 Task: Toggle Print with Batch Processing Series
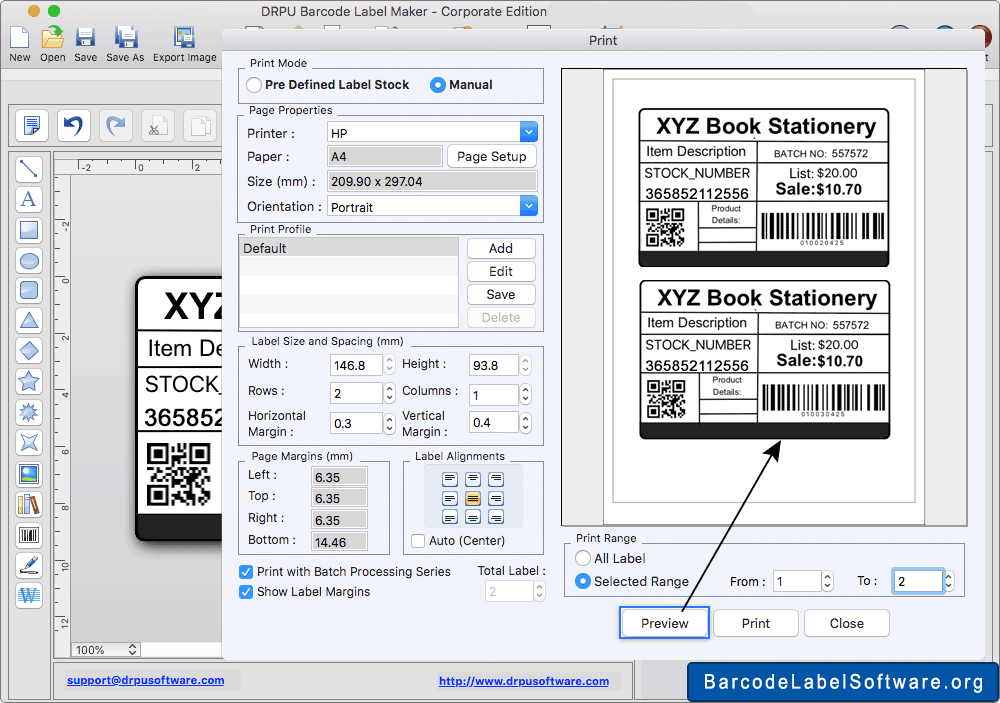[x=246, y=572]
